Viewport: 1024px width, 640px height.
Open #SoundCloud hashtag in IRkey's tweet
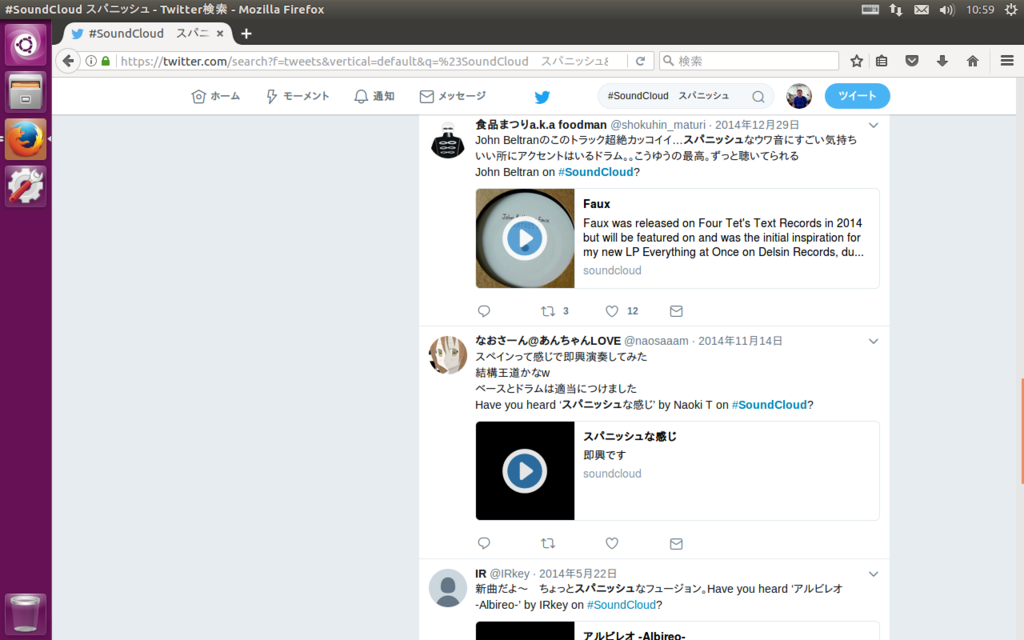click(x=621, y=605)
